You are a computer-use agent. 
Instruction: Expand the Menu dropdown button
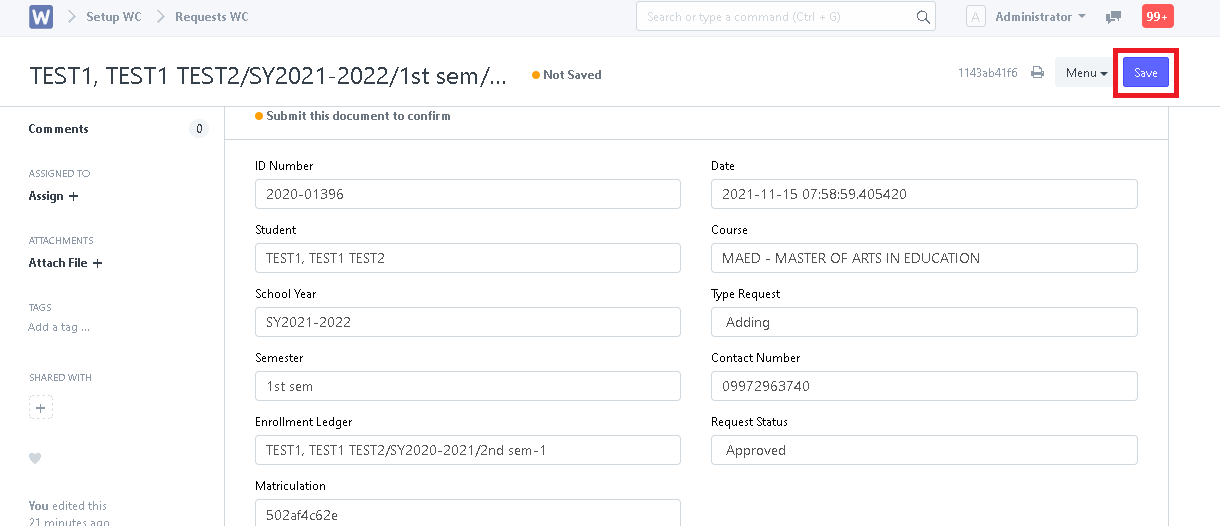(x=1085, y=73)
